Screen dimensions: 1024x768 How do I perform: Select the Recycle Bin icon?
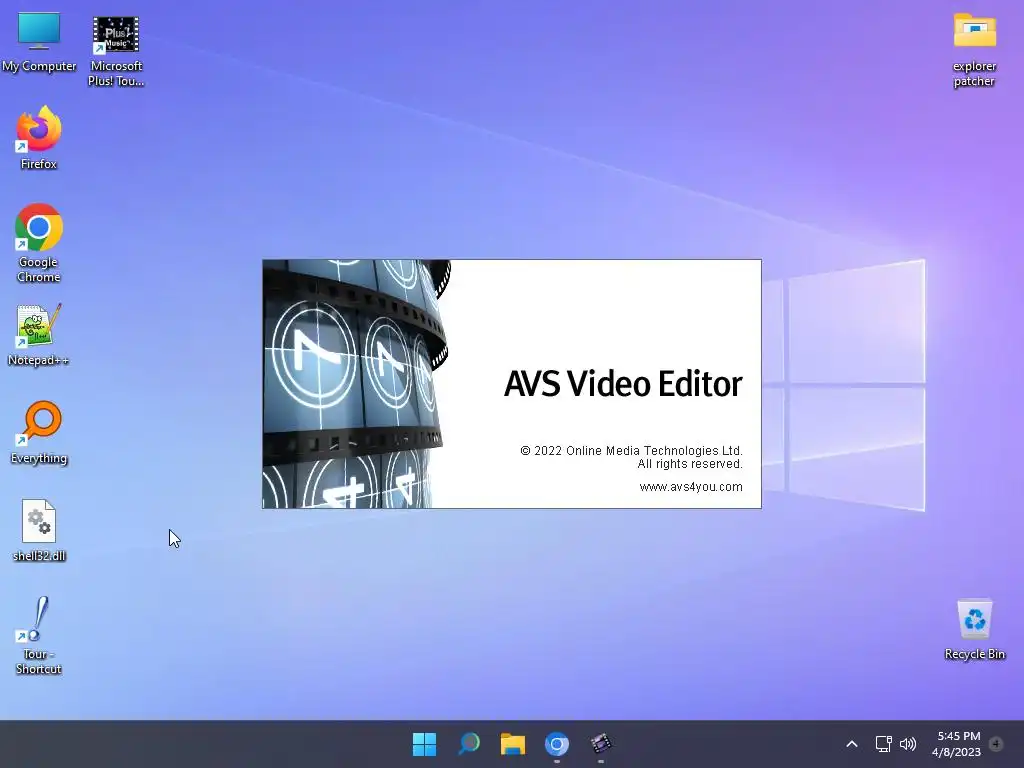974,630
